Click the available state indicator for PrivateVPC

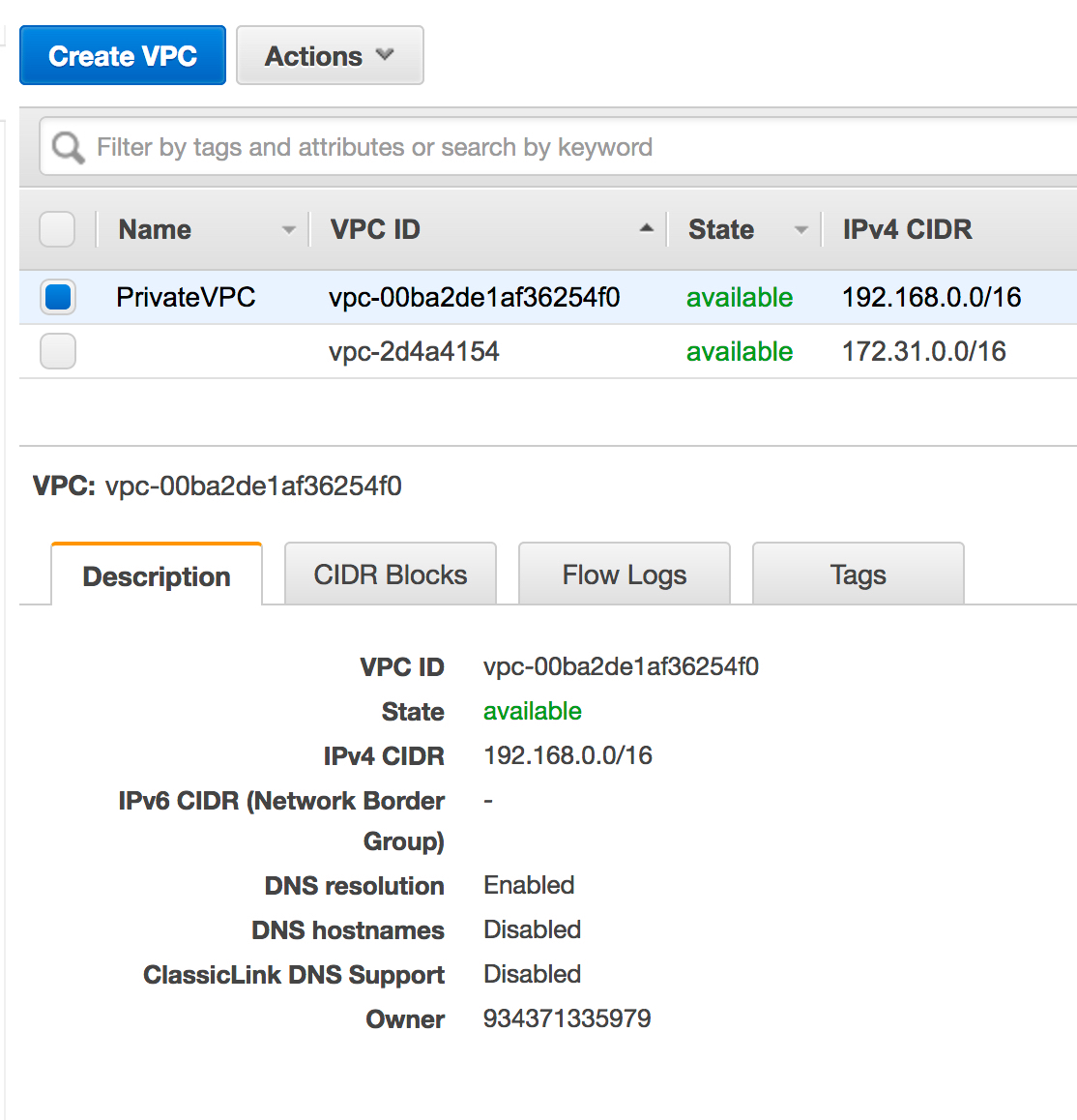tap(739, 297)
